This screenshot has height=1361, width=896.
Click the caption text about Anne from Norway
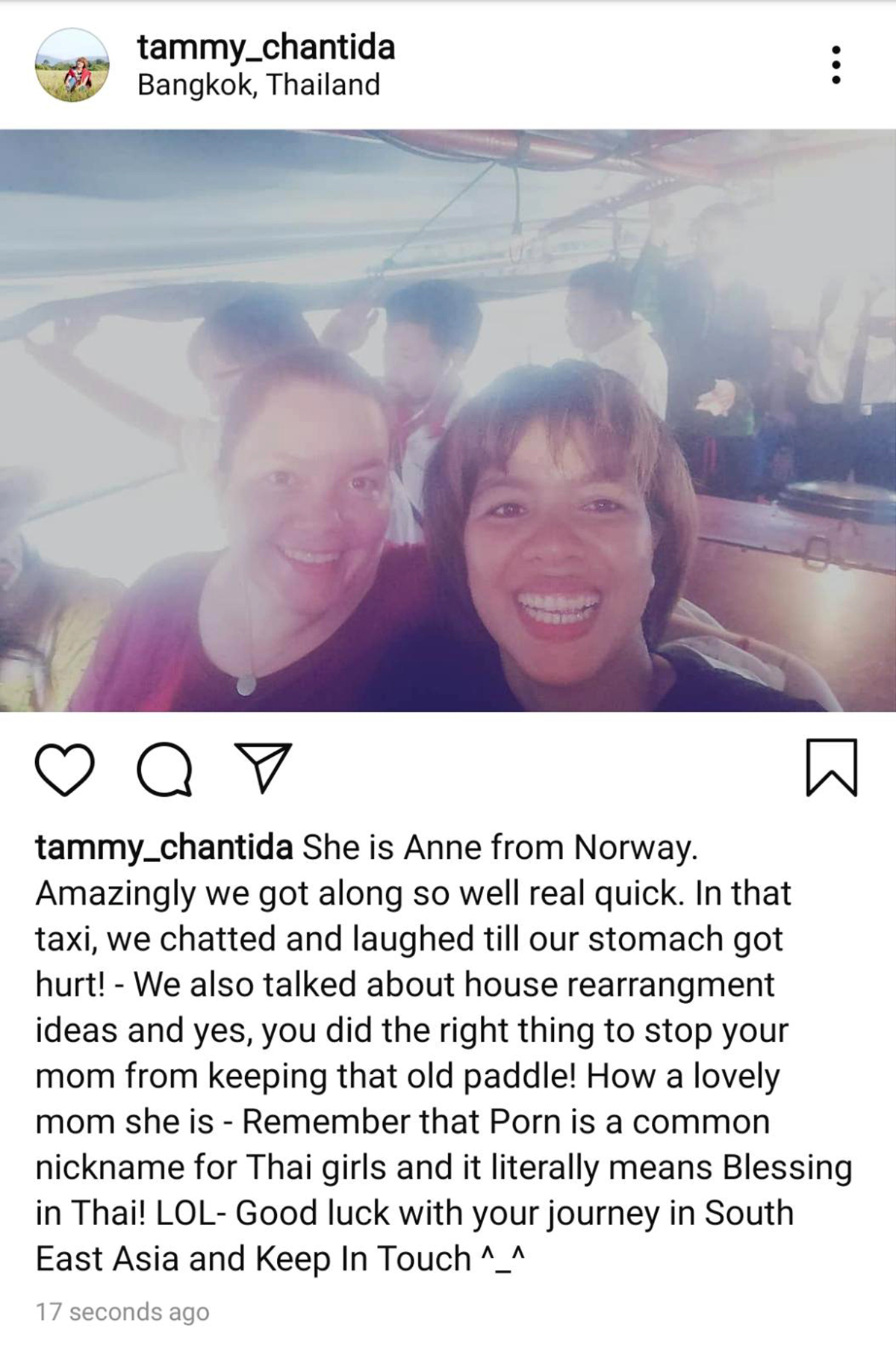point(499,848)
